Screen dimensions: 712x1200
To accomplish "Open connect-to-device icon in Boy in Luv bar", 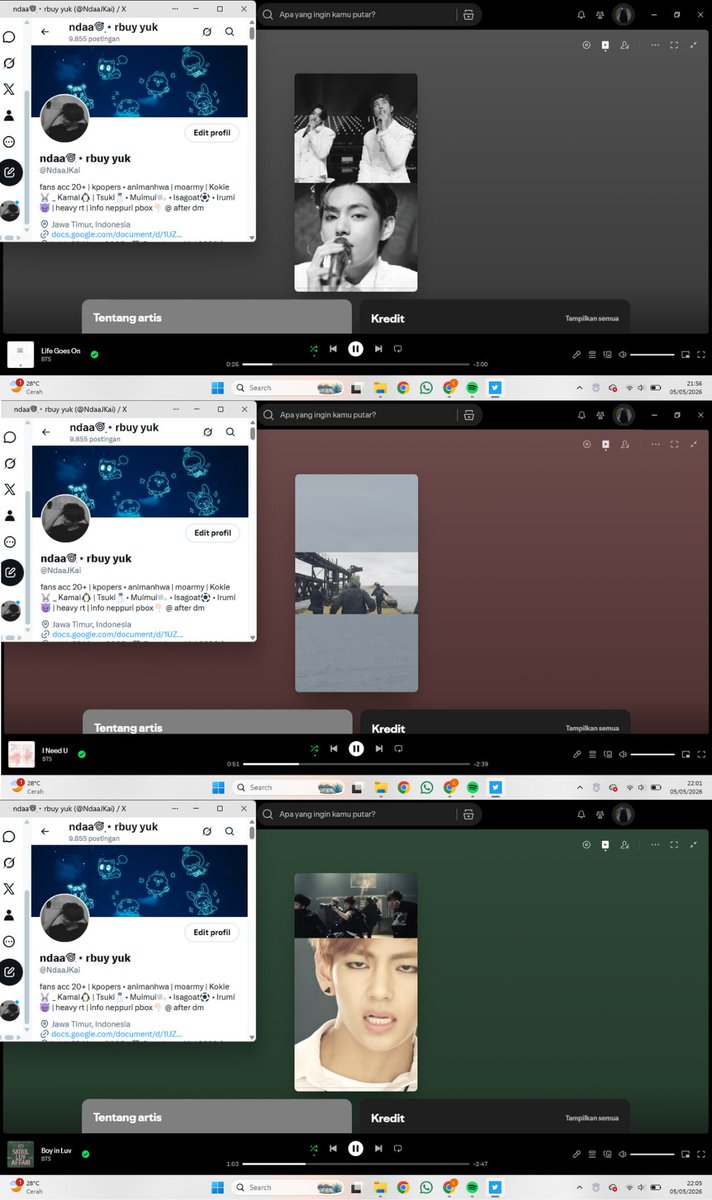I will [x=607, y=1153].
